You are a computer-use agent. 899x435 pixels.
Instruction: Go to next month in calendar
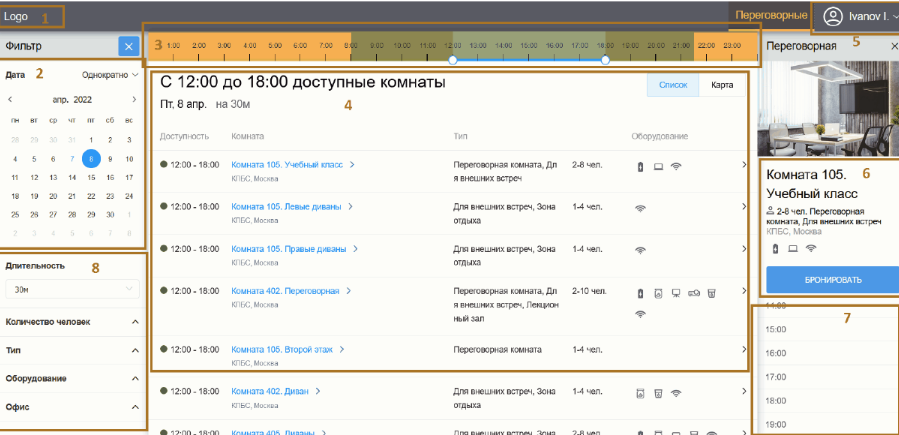[x=134, y=99]
